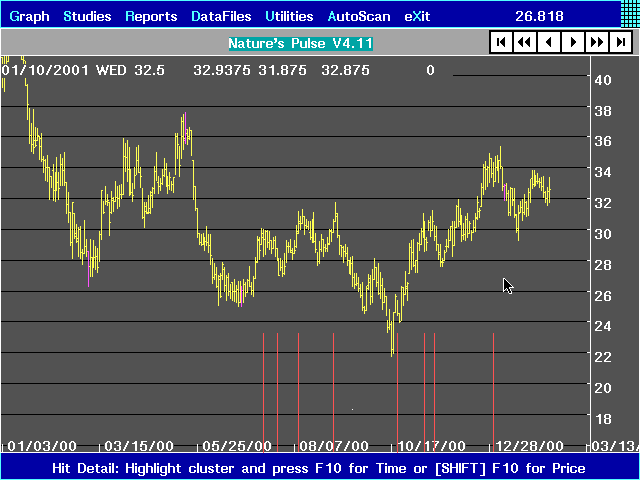The height and width of the screenshot is (480, 640).
Task: Step forward one bar with right arrow
Action: coord(572,42)
